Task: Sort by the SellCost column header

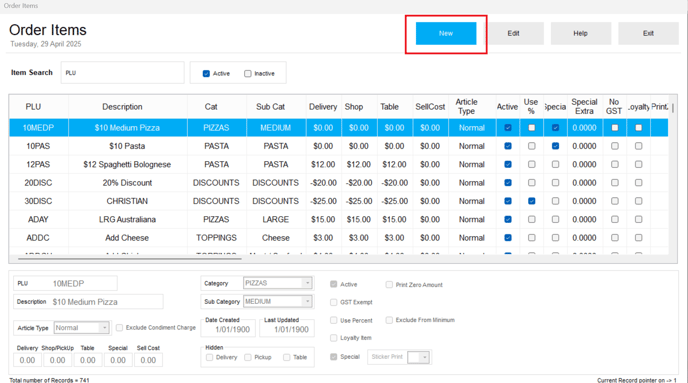Action: [x=430, y=107]
